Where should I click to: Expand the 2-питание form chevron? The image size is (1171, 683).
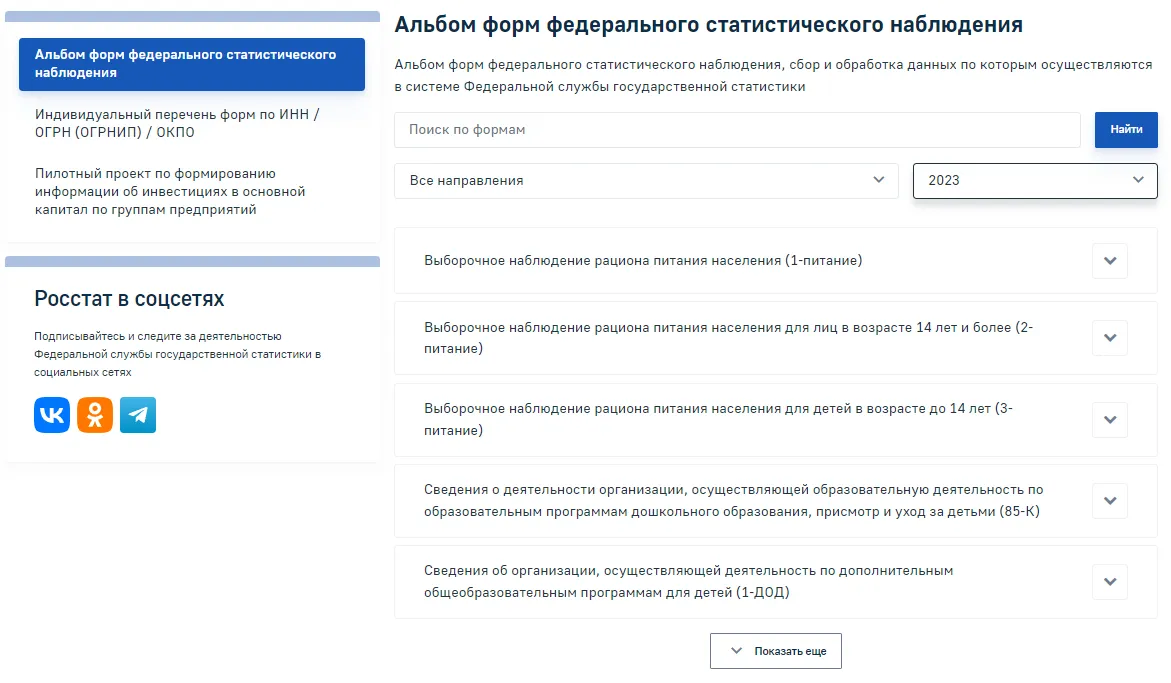click(x=1109, y=338)
